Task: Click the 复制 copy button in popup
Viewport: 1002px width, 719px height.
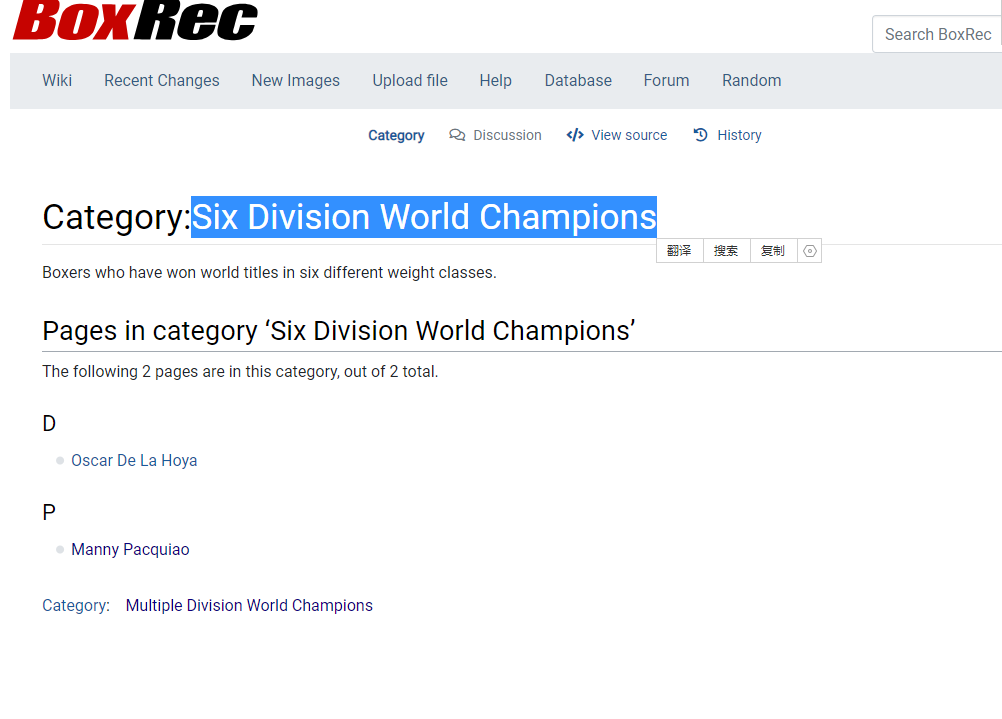Action: (x=773, y=251)
